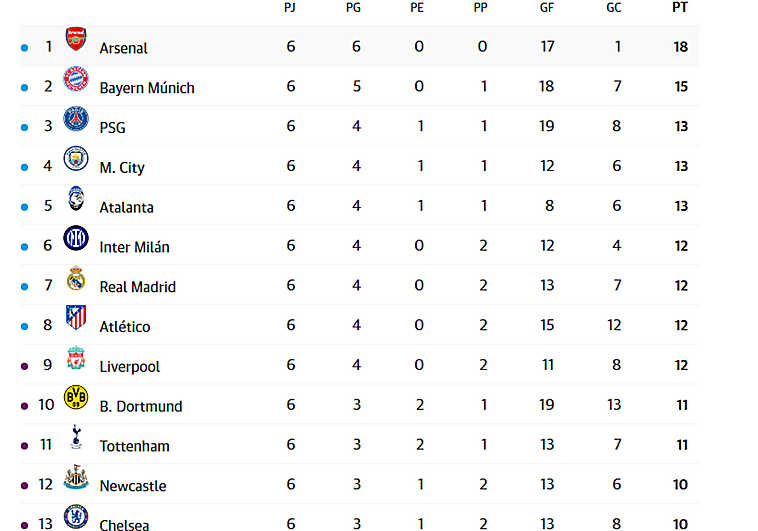Click the GC column header

[614, 7]
